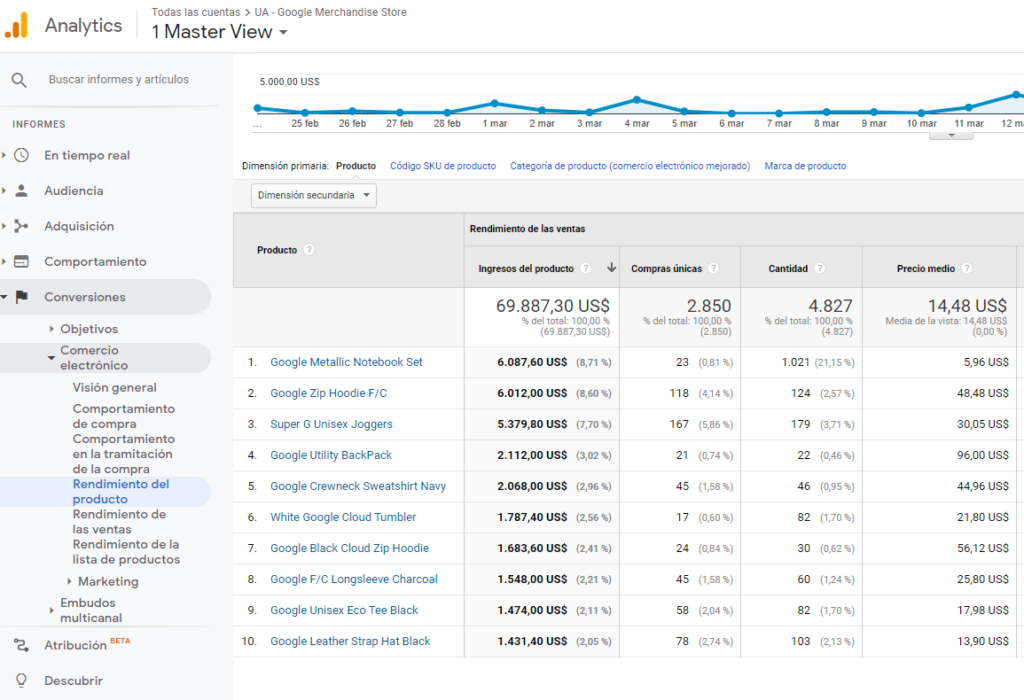Click the Descubrir lightbulb icon
Image resolution: width=1024 pixels, height=700 pixels.
point(22,680)
